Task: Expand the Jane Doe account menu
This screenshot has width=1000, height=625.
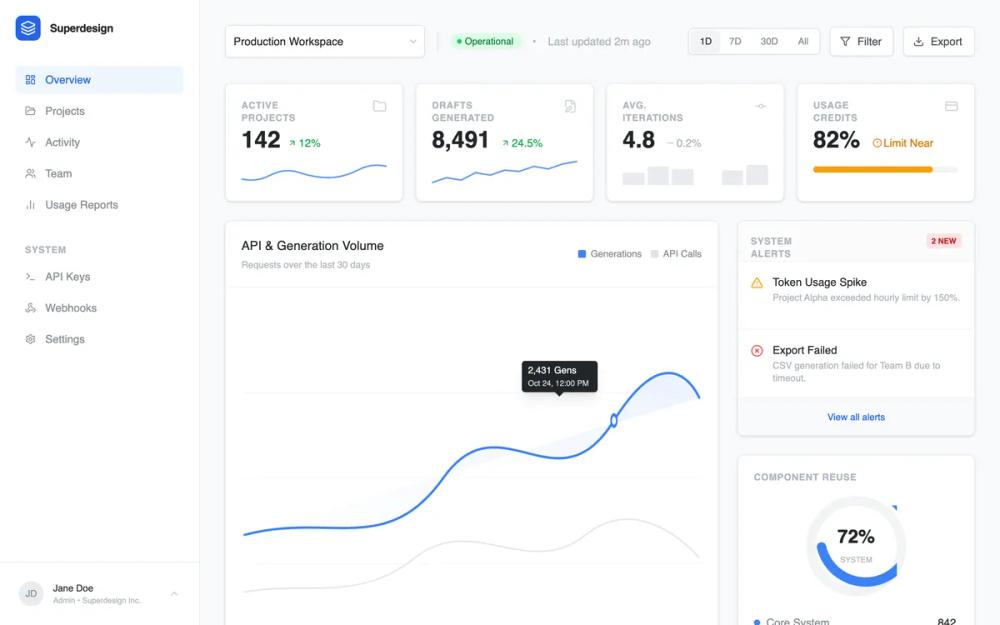Action: (x=176, y=593)
